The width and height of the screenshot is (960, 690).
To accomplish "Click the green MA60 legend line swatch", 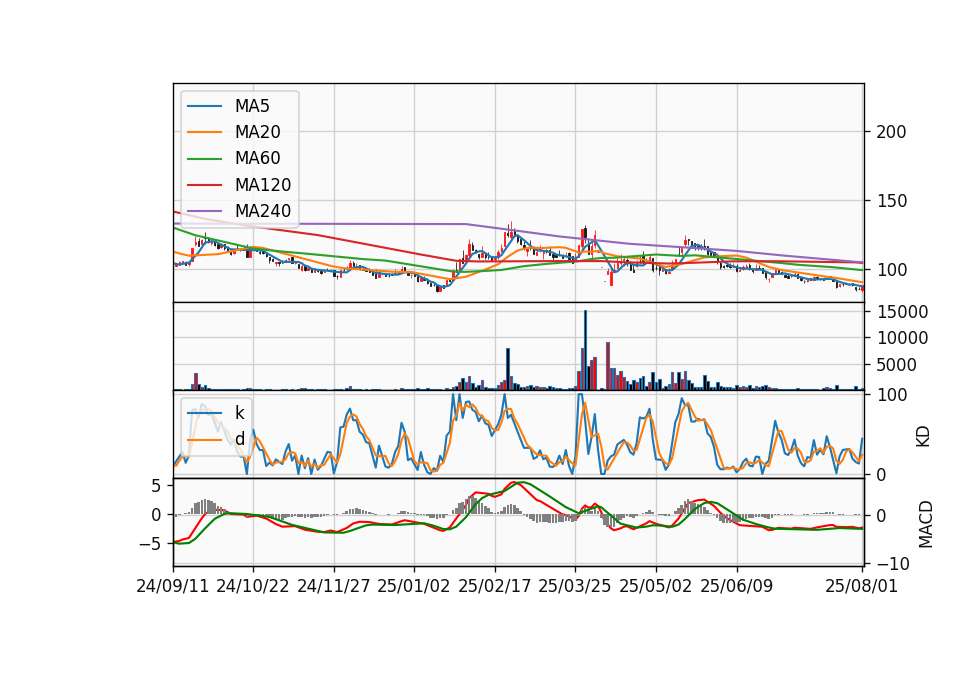I will click(204, 159).
